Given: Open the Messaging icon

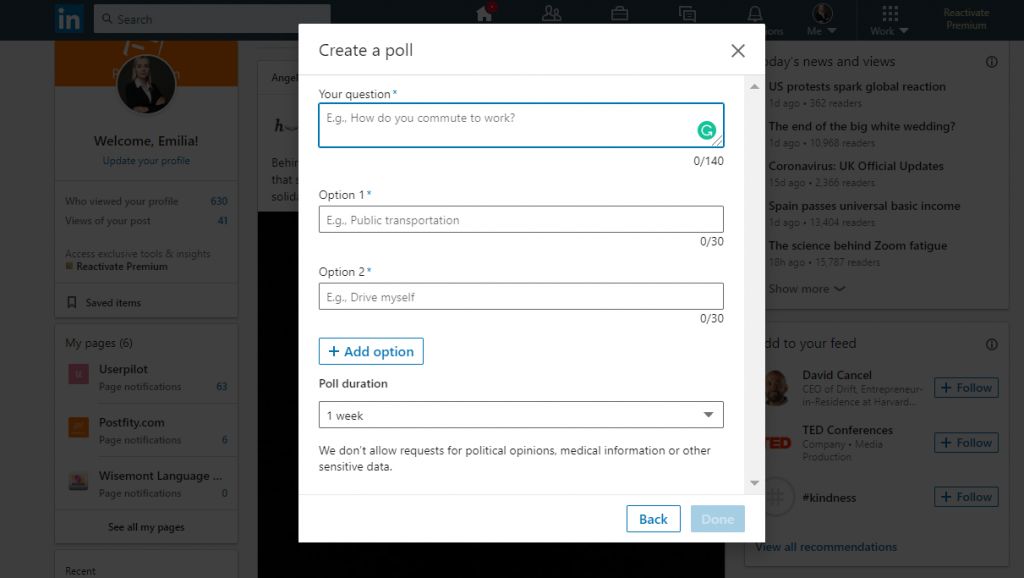Looking at the screenshot, I should coord(687,13).
